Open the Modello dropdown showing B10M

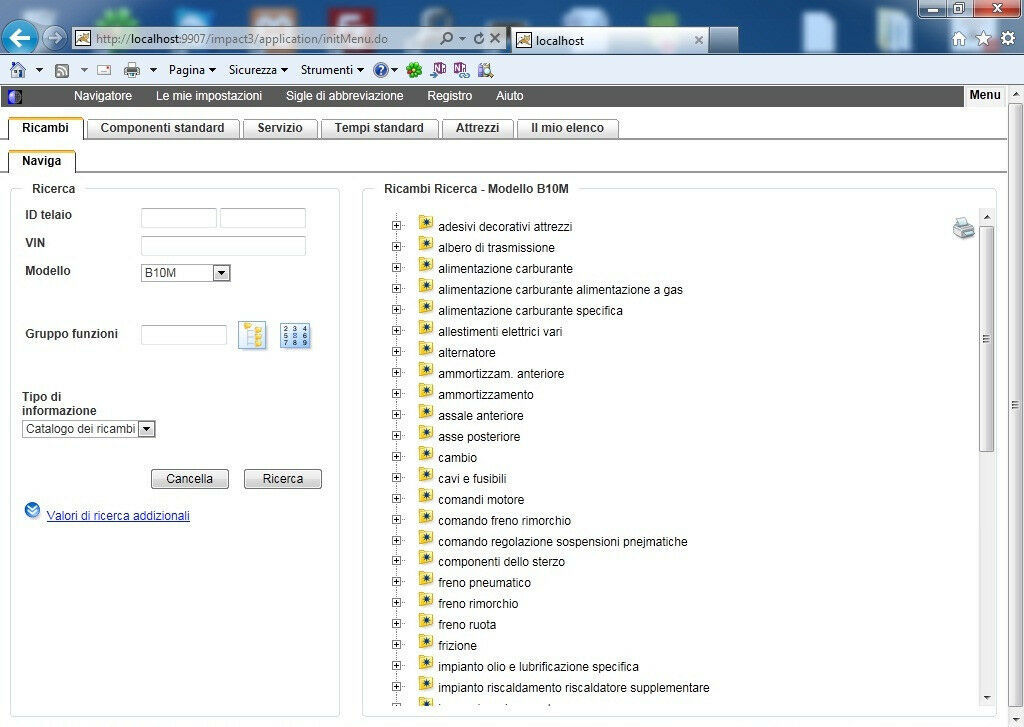tap(221, 273)
